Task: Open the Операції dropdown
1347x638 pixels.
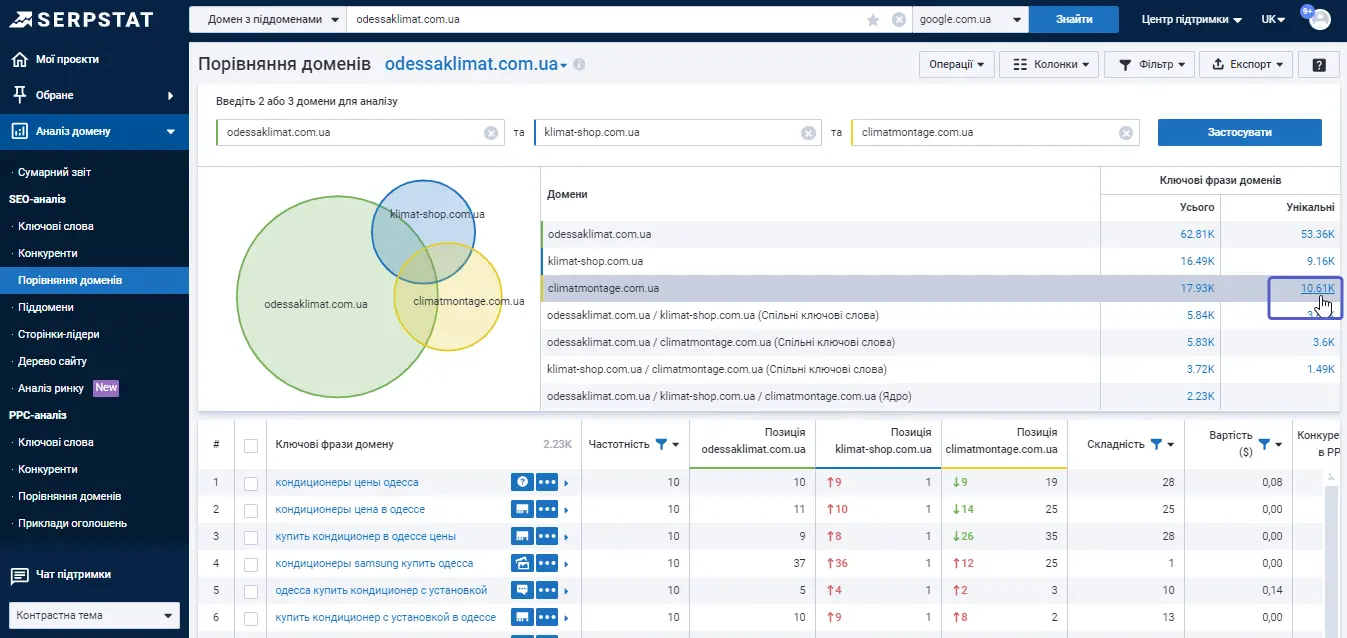Action: click(x=957, y=64)
